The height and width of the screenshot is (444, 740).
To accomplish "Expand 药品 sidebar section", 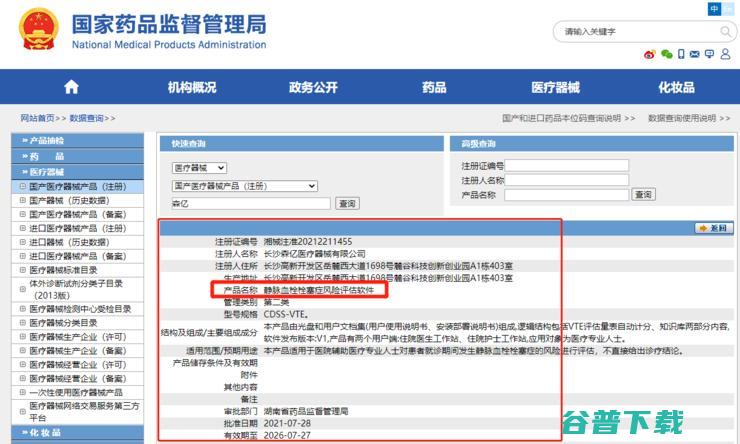I will click(x=77, y=156).
